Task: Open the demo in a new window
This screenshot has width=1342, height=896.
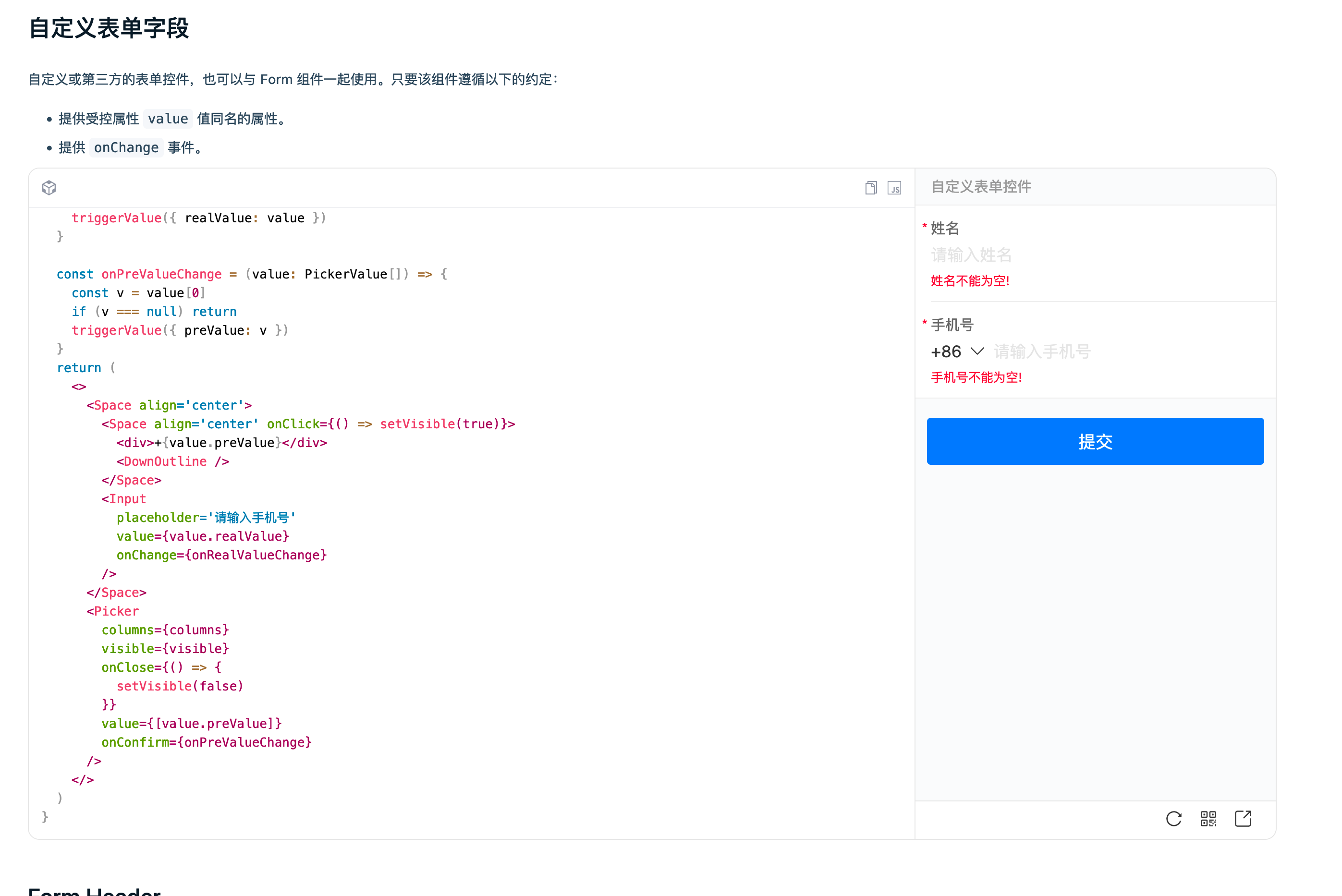Action: [x=1243, y=819]
